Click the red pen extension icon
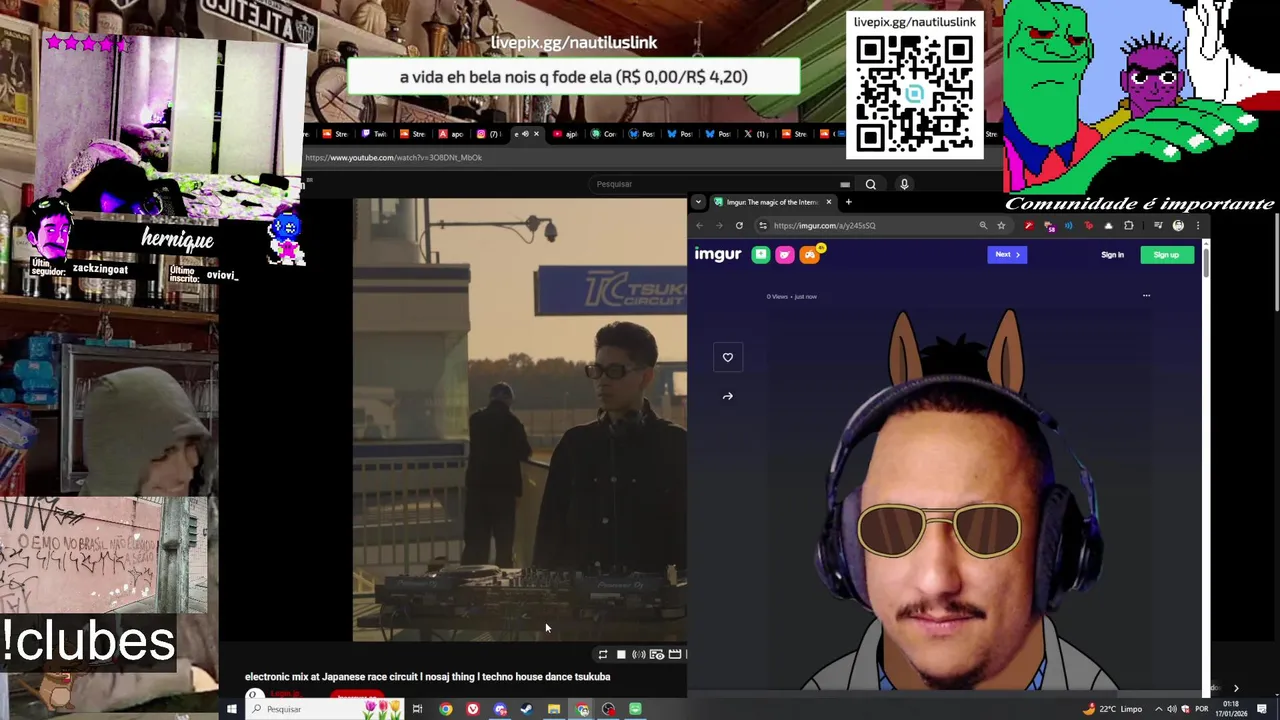 [1028, 226]
